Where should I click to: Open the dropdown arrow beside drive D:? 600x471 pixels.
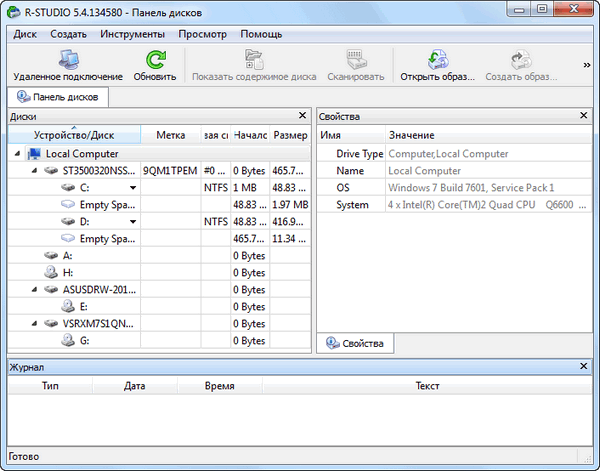click(x=132, y=222)
